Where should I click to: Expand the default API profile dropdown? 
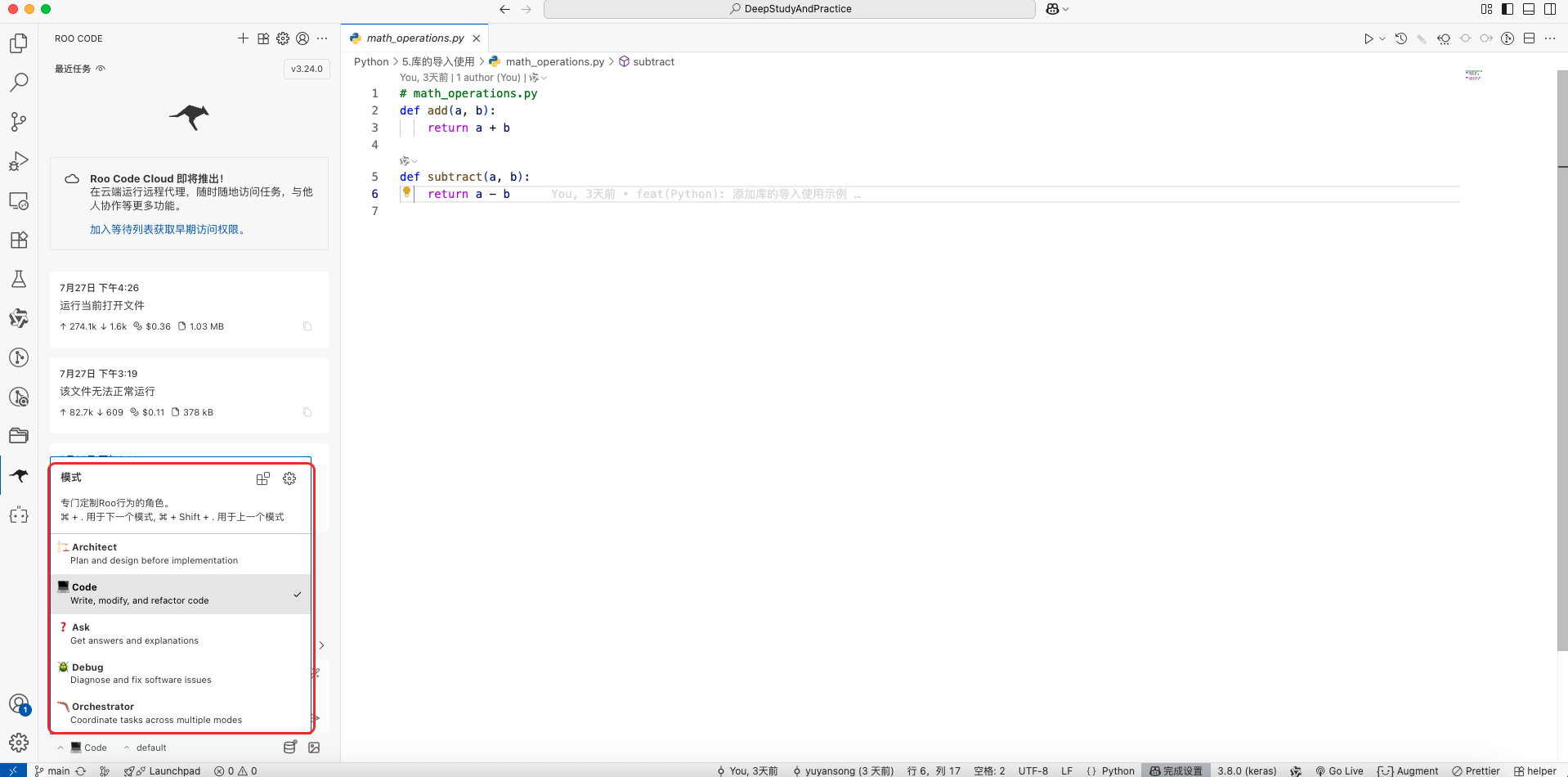point(146,748)
